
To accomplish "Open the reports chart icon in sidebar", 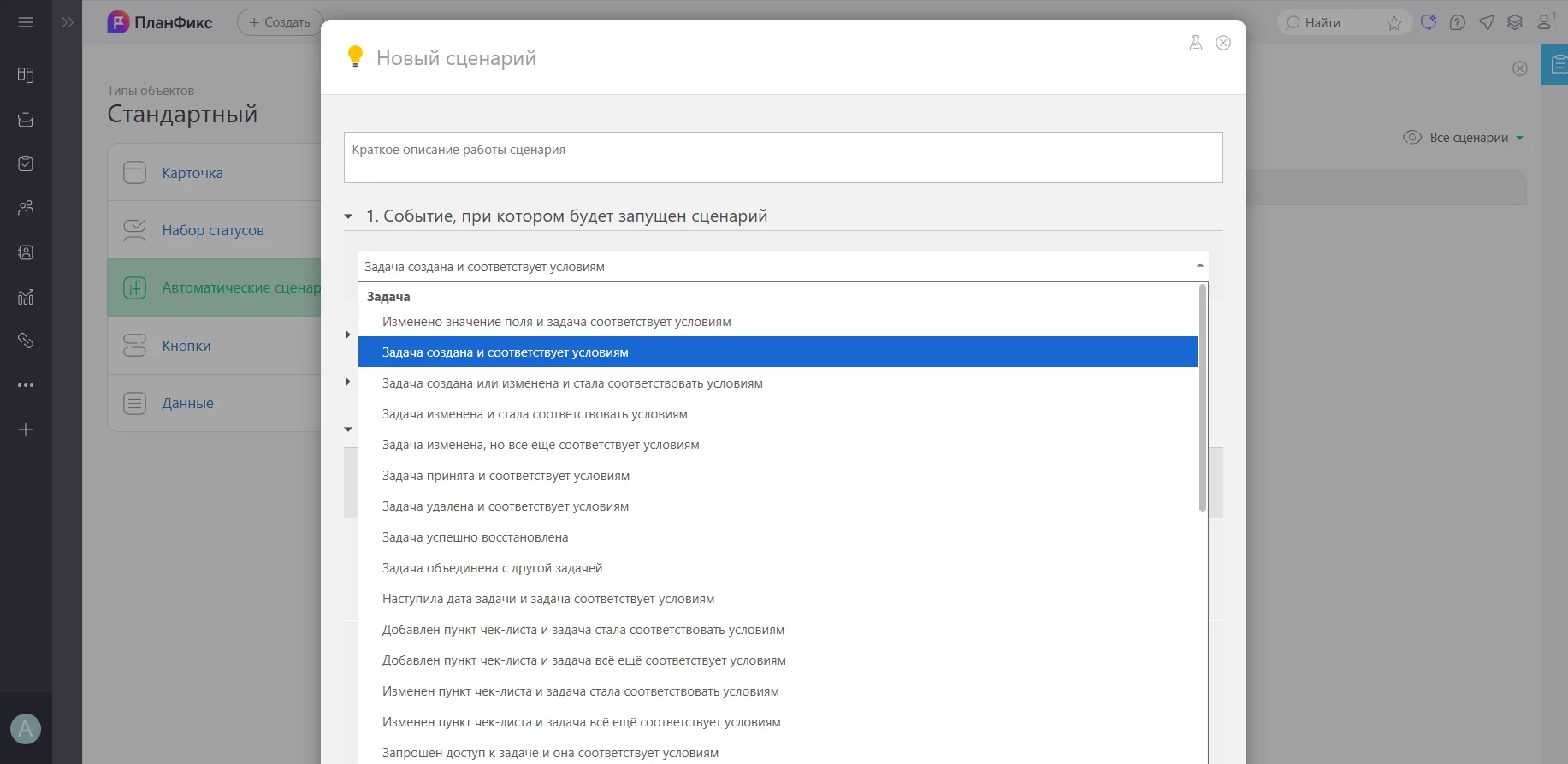I will click(x=26, y=297).
